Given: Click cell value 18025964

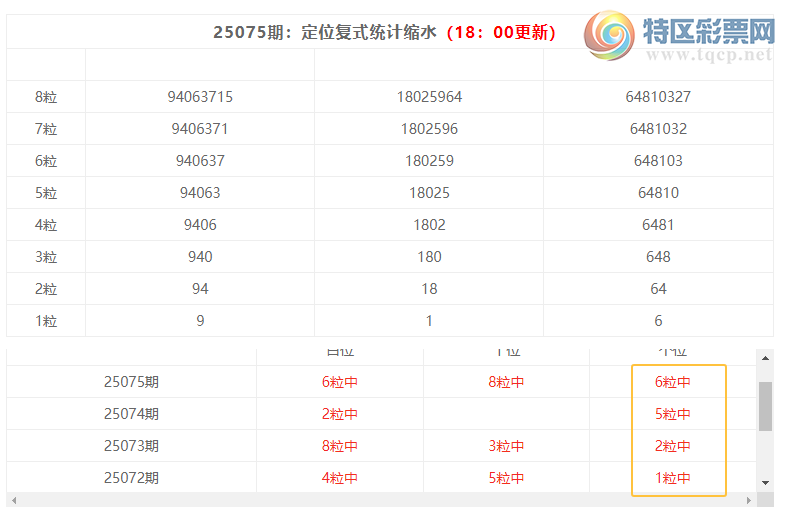Looking at the screenshot, I should (430, 97).
